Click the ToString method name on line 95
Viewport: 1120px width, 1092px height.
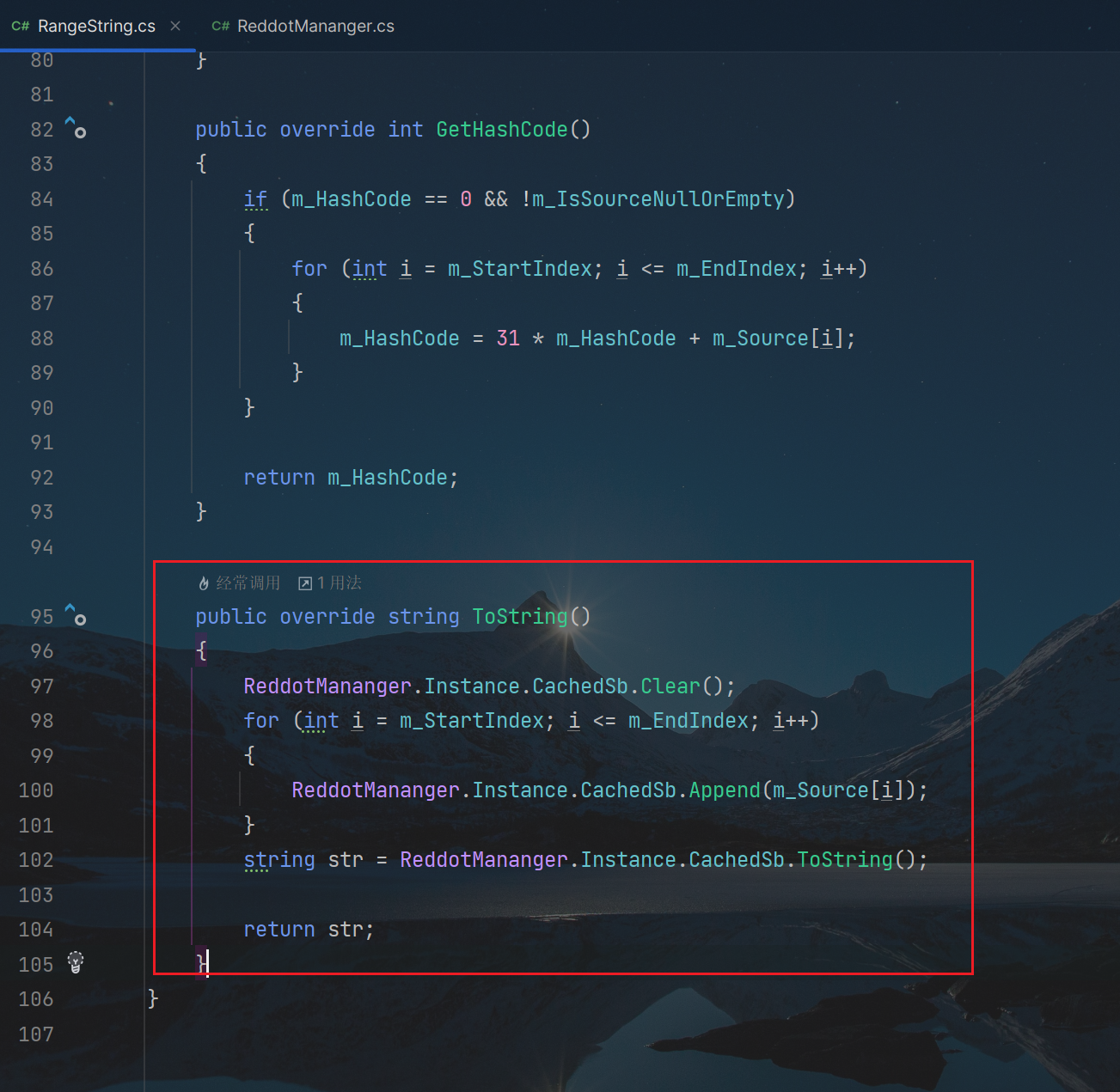point(520,617)
